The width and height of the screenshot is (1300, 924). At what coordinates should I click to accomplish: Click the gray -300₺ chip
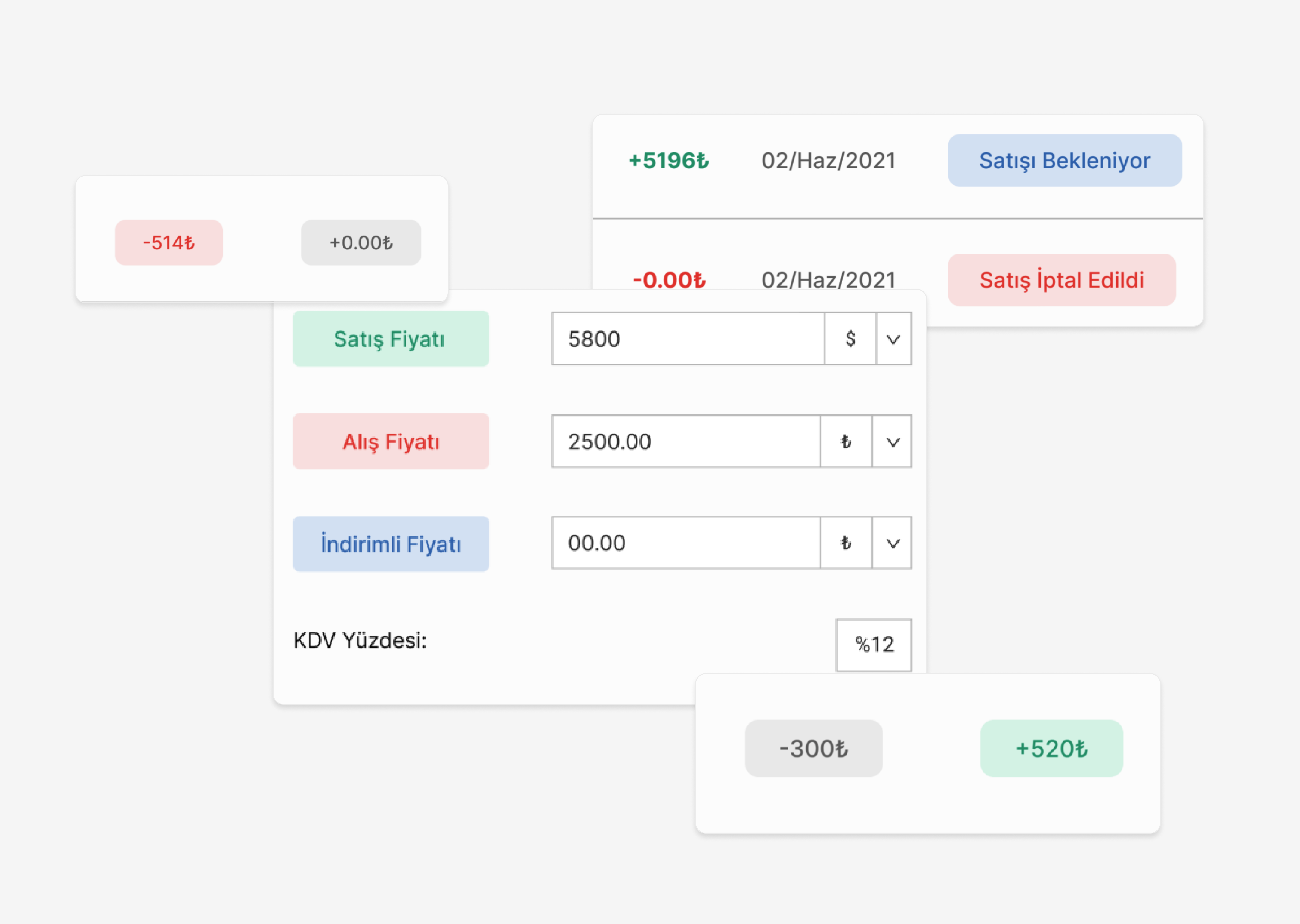point(813,748)
